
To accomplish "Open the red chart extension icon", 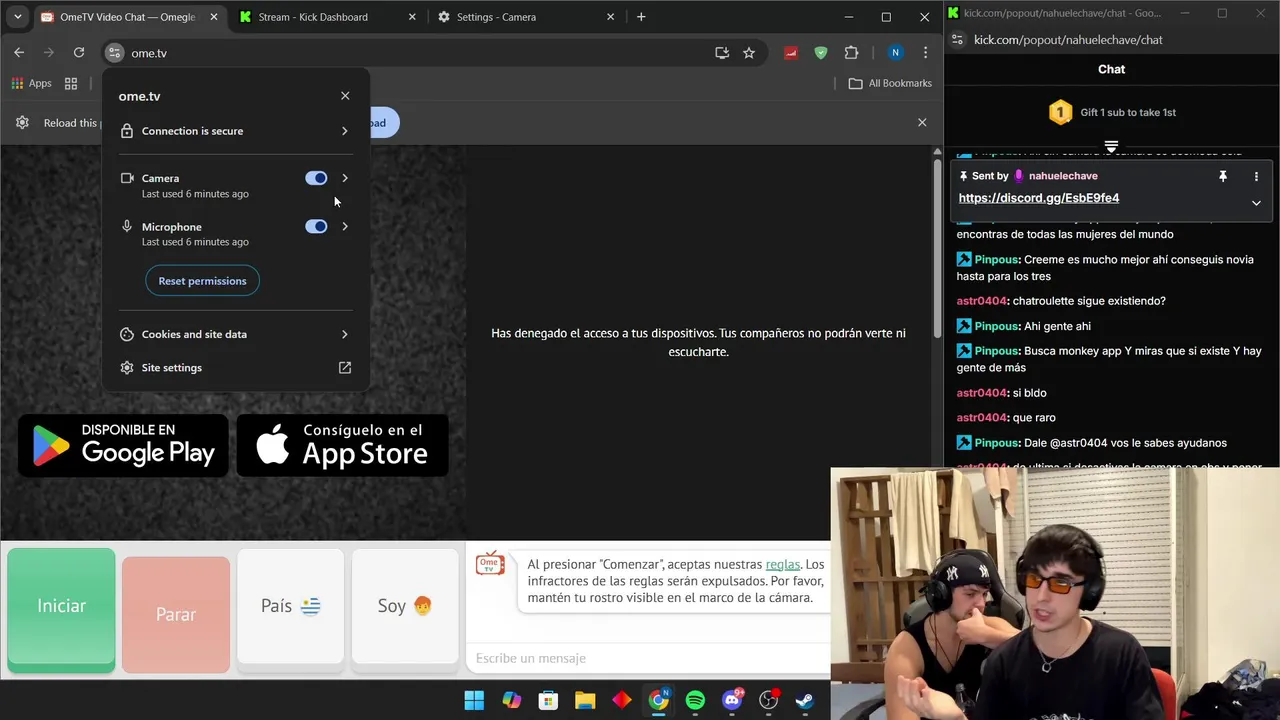I will [x=791, y=53].
